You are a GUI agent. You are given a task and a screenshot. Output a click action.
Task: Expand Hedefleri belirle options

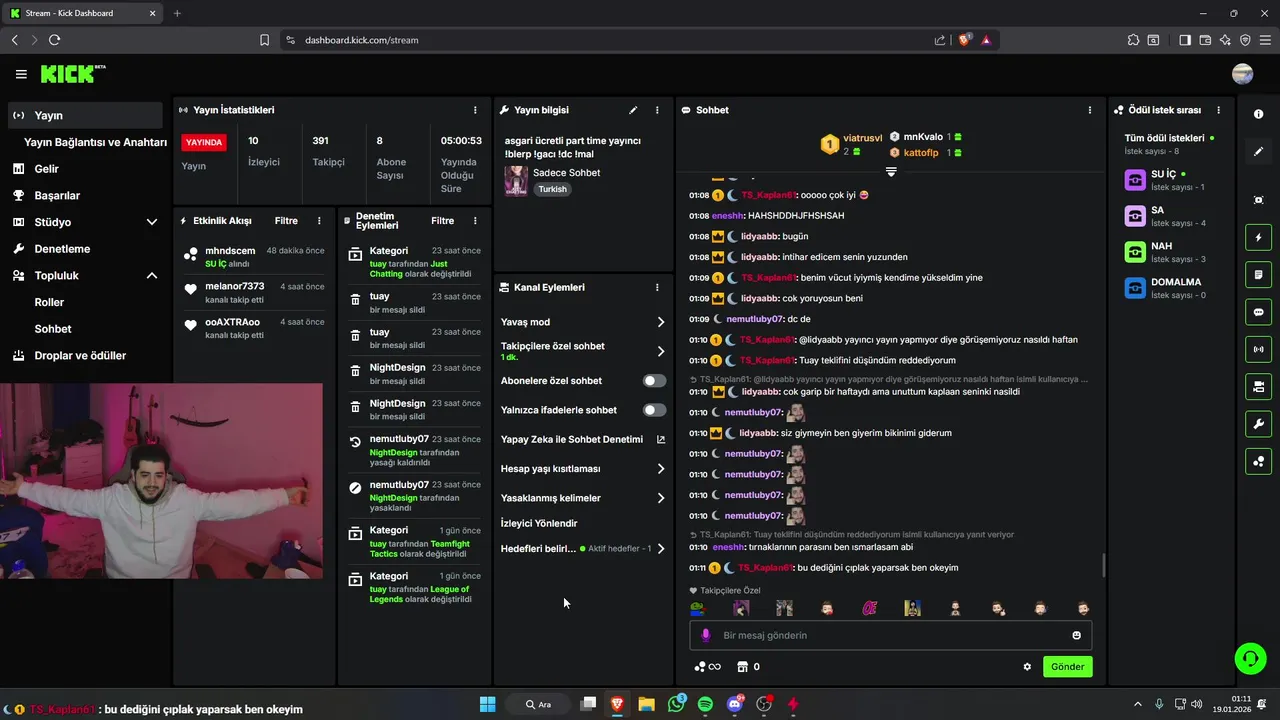[x=661, y=549]
